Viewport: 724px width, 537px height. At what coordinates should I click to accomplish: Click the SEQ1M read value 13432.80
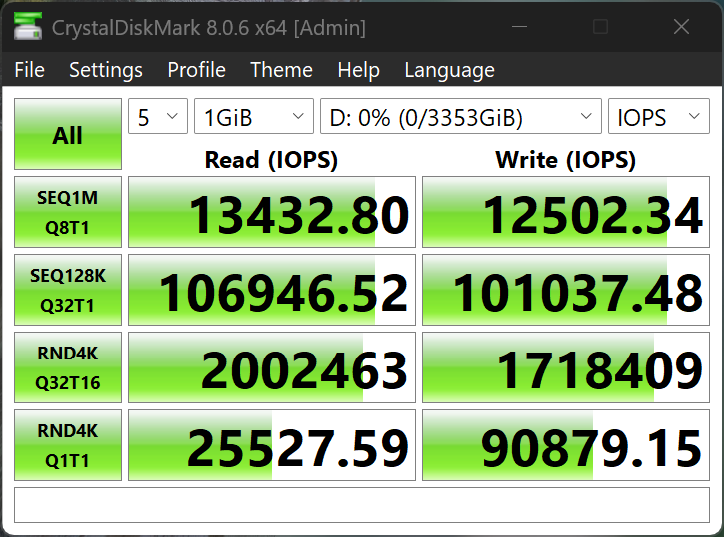click(272, 212)
